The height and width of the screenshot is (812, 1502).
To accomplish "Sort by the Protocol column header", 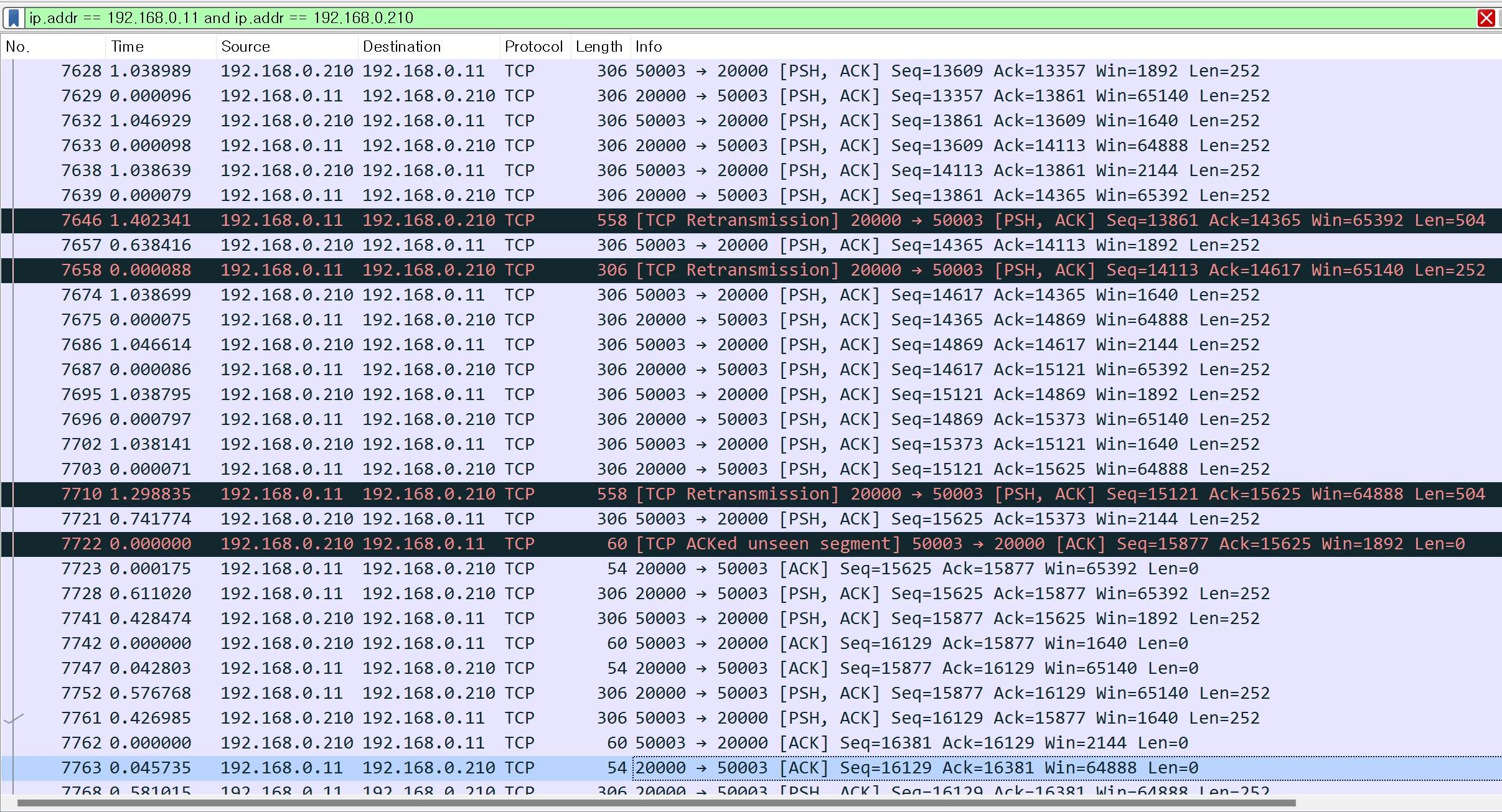I will tap(535, 47).
